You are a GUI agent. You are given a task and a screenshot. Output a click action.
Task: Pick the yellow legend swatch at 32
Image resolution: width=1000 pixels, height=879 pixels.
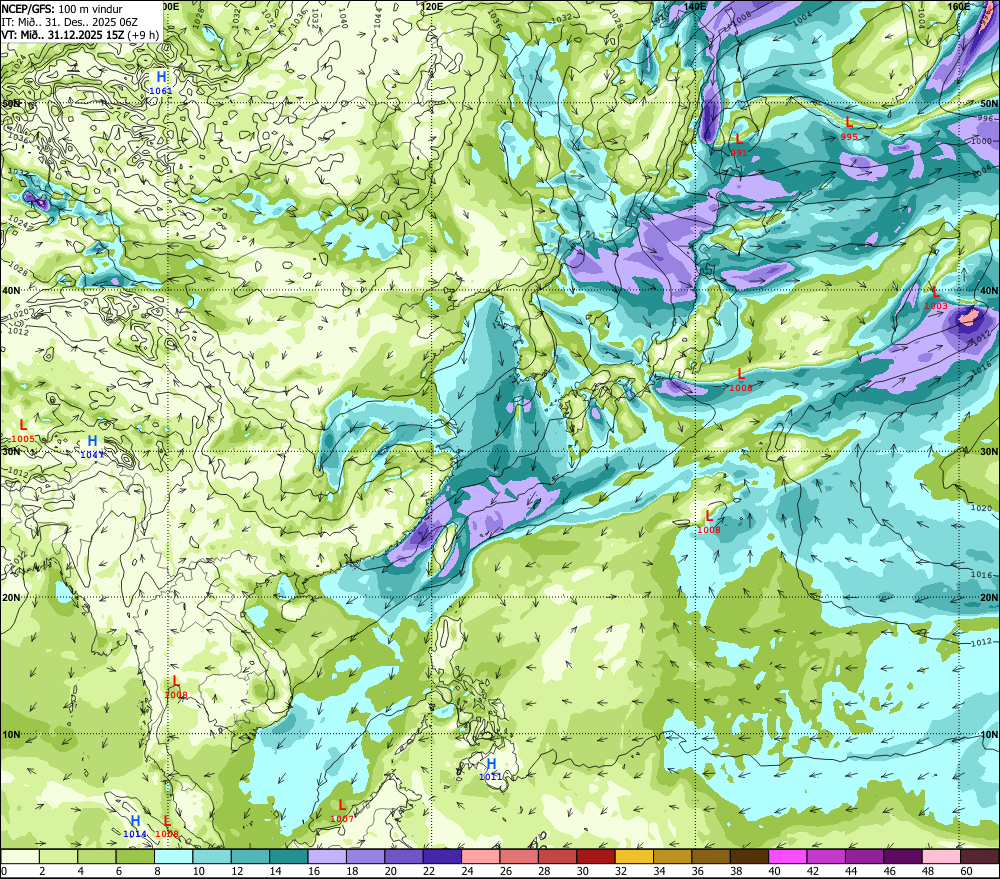[635, 856]
